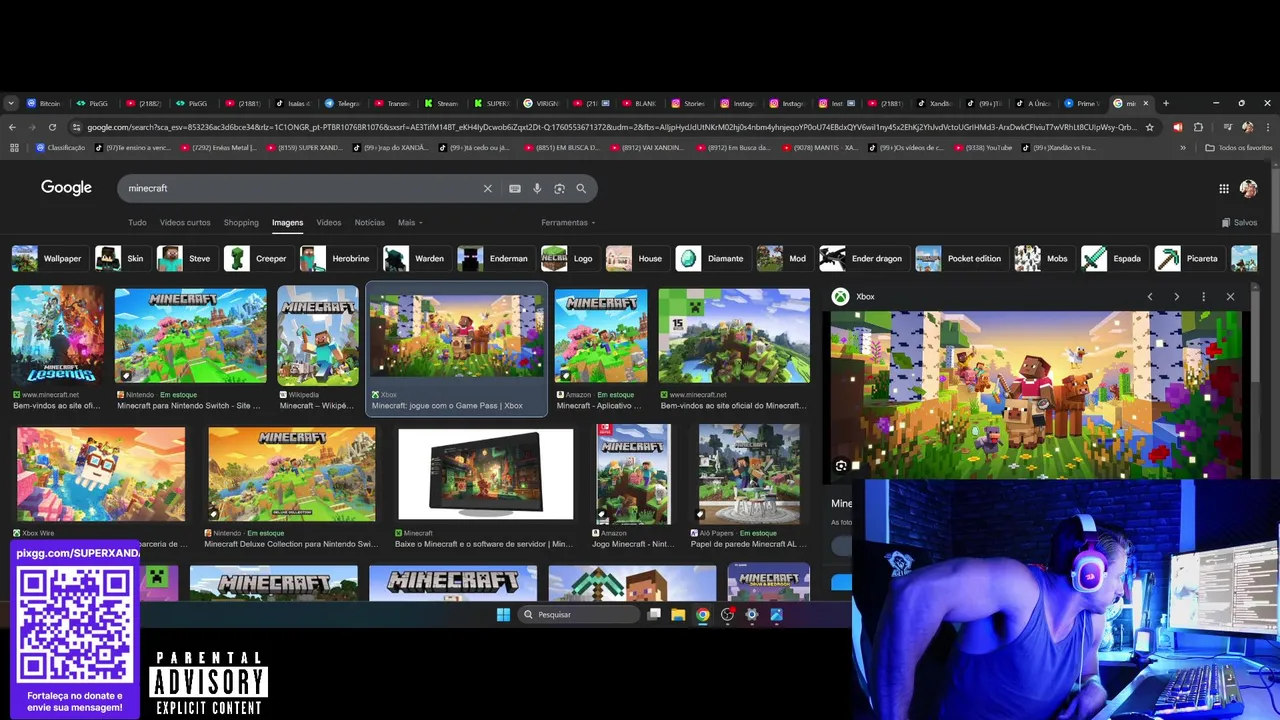Switch to the Vídeos curtos tab
The width and height of the screenshot is (1280, 720).
[x=185, y=223]
